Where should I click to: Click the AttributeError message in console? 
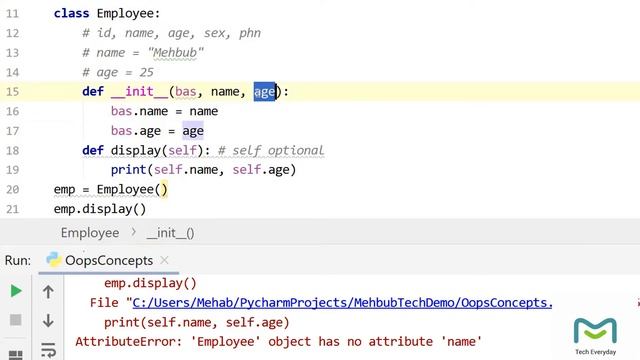[x=278, y=342]
